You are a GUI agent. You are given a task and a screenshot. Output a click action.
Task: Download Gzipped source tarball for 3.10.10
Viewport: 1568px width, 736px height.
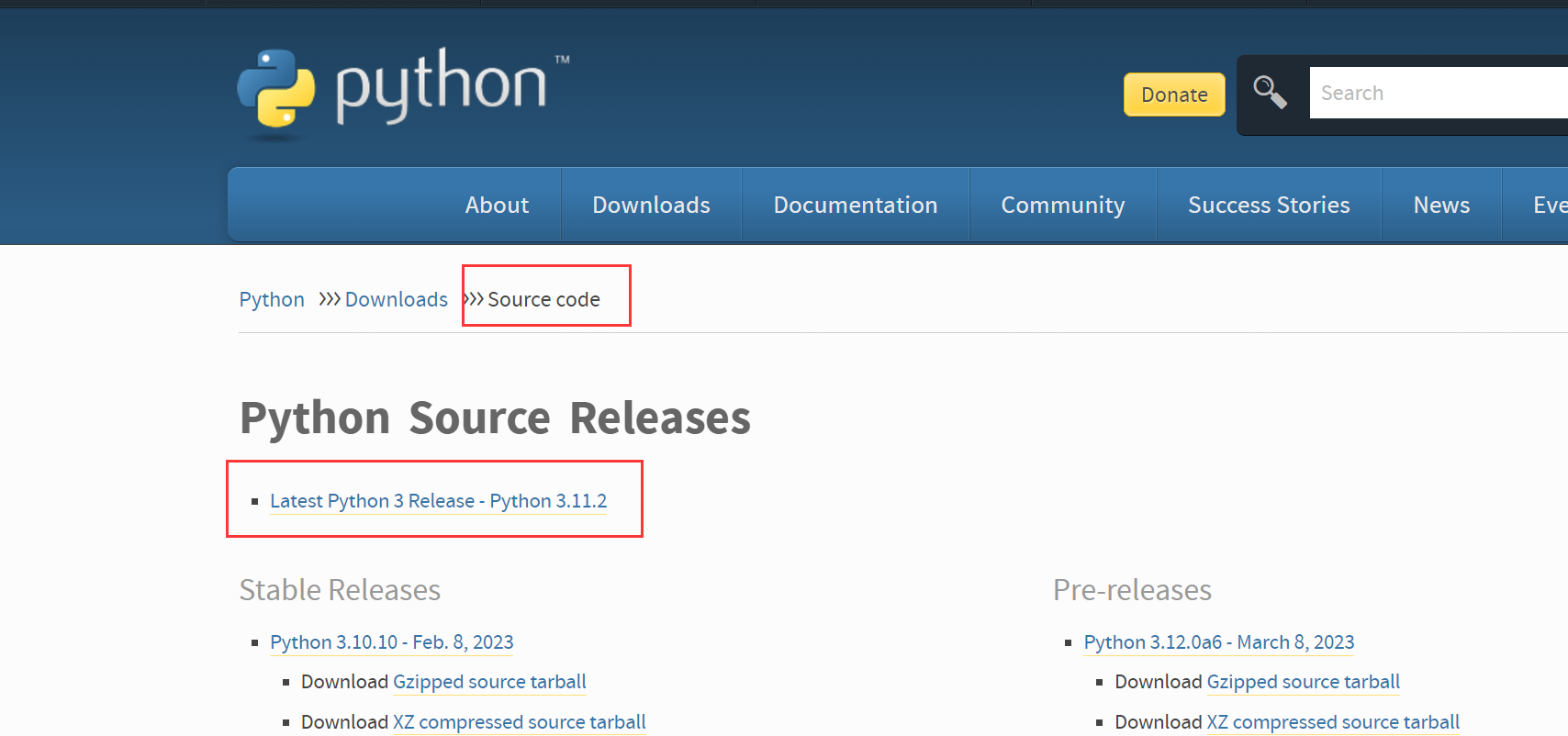click(x=489, y=682)
